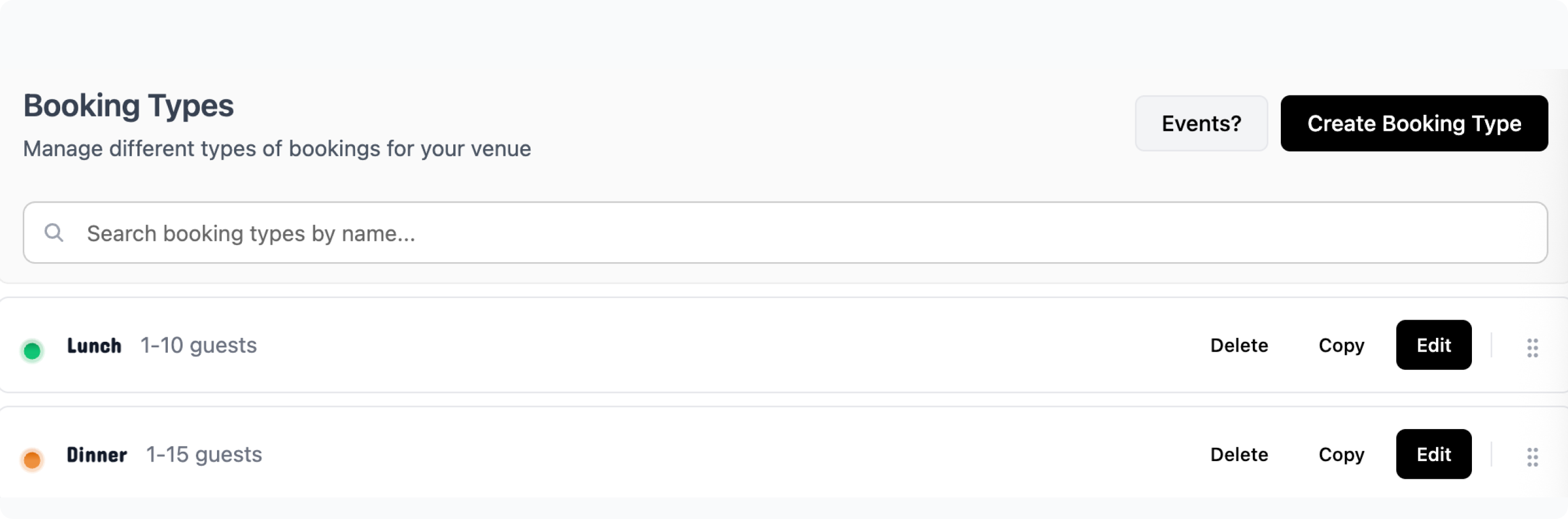Image resolution: width=1568 pixels, height=519 pixels.
Task: Edit the Dinner booking type
Action: (x=1433, y=454)
